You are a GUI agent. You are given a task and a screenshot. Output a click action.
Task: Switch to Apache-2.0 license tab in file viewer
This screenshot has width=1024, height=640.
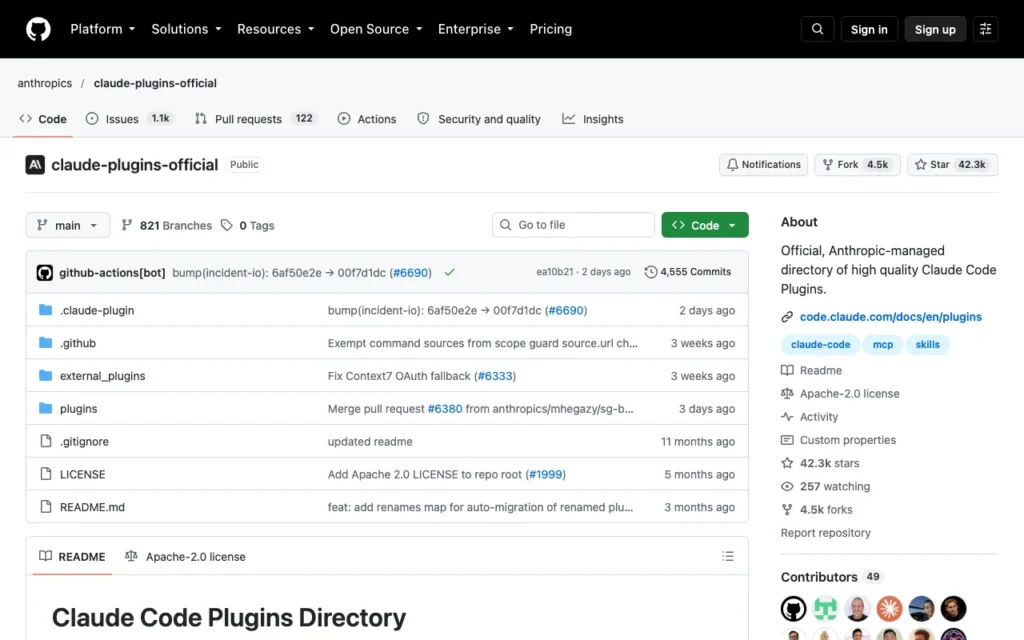[x=185, y=556]
